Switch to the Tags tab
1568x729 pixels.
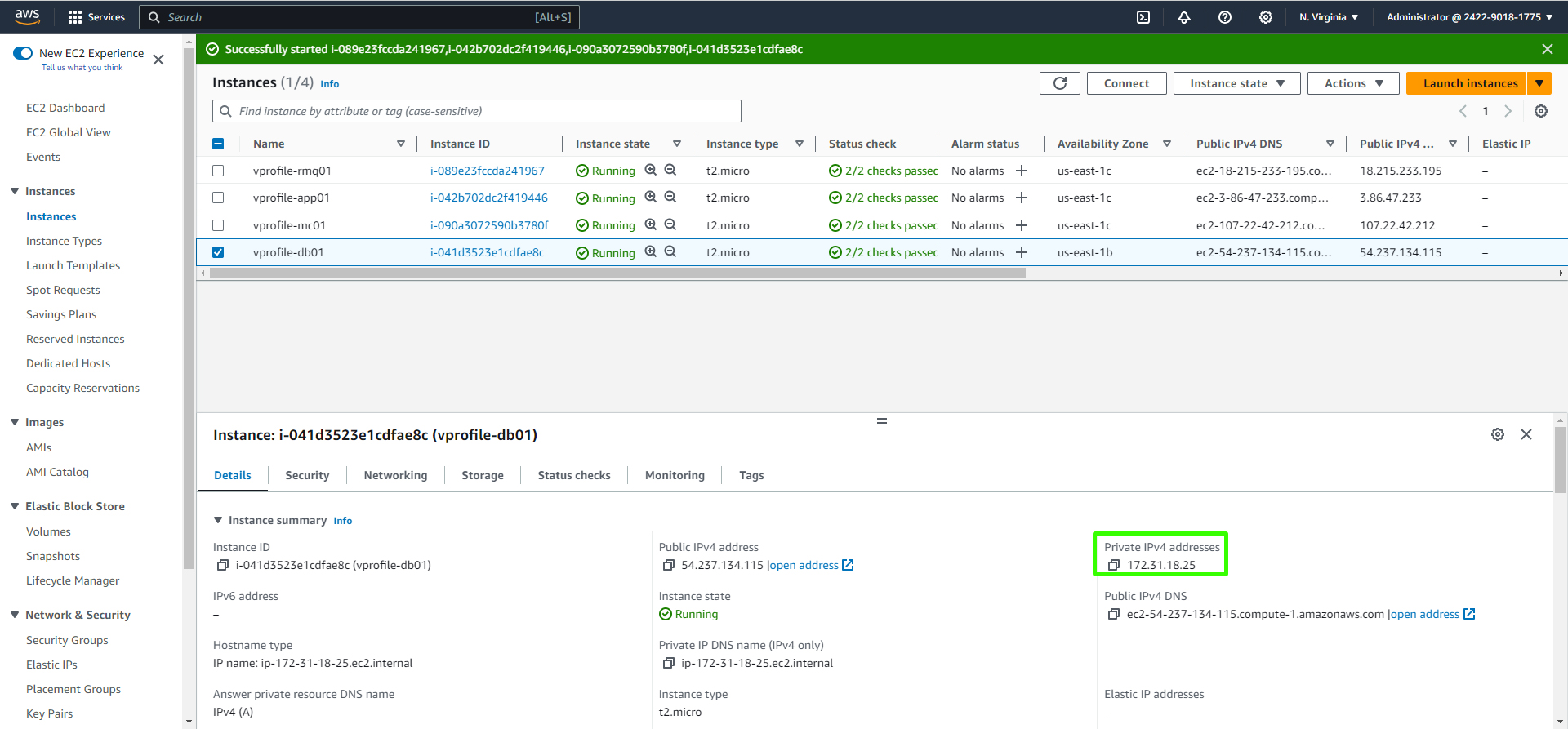click(751, 475)
